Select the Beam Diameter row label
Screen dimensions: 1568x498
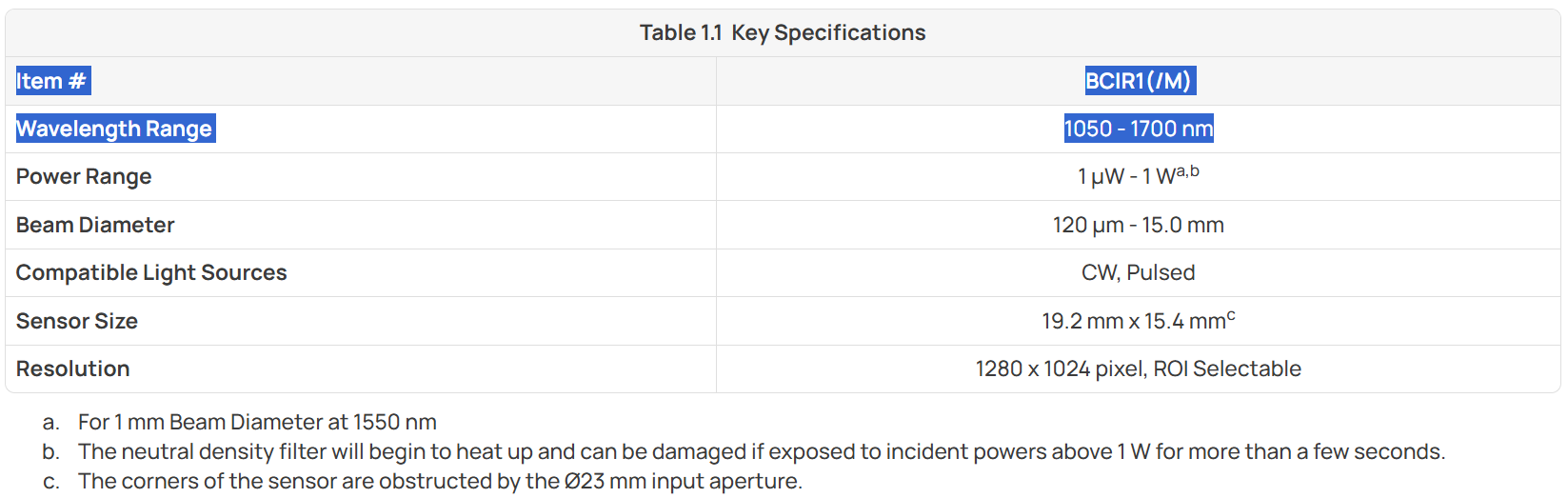click(95, 225)
